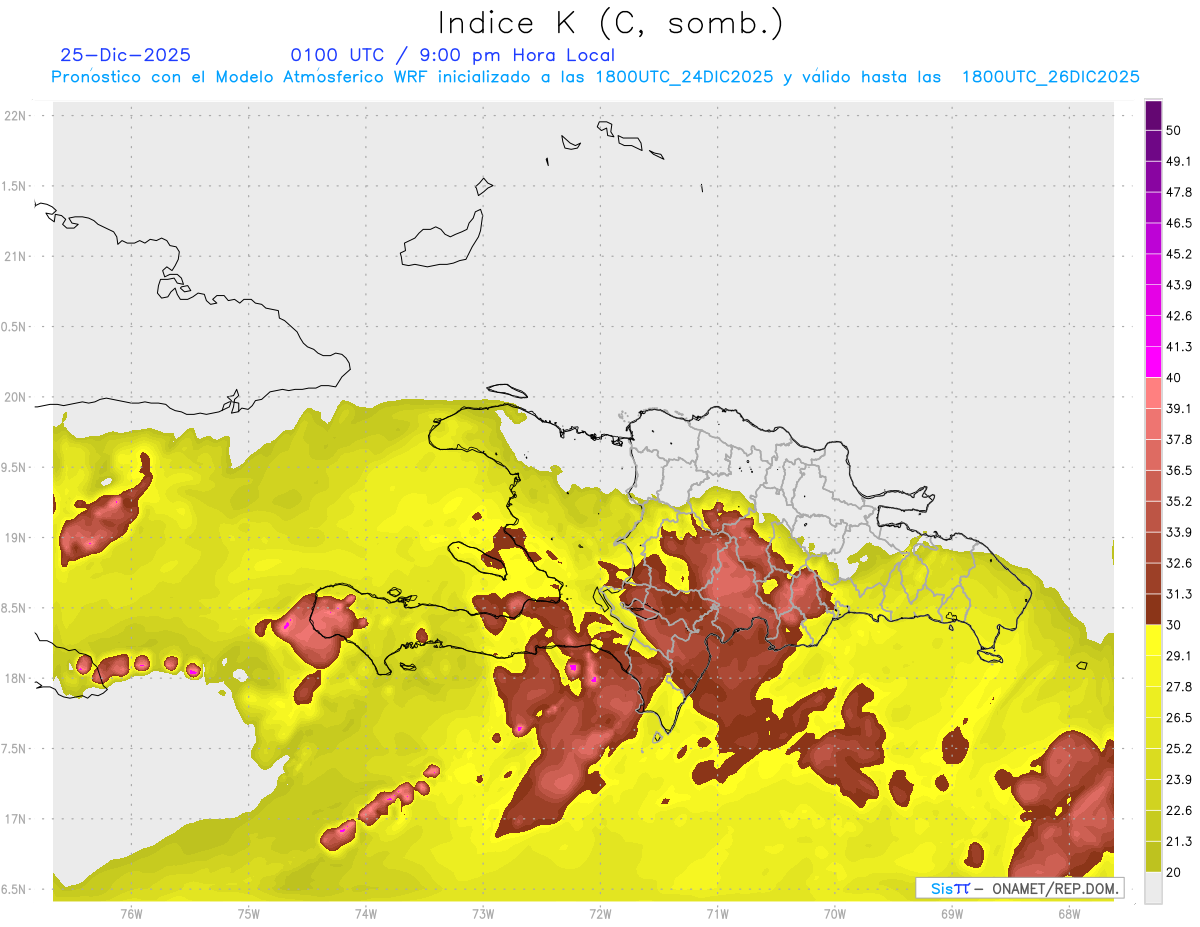Open the SisTT – ONAMET/REP.DOM. credit label
The height and width of the screenshot is (927, 1200).
coord(1019,888)
